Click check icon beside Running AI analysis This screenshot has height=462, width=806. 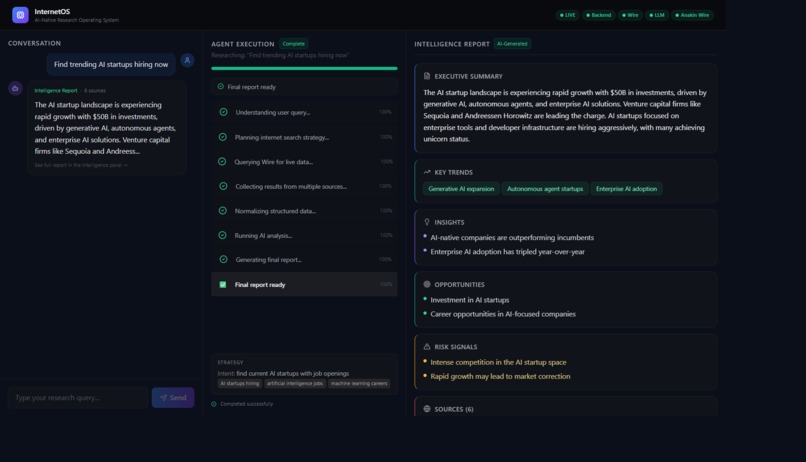222,235
